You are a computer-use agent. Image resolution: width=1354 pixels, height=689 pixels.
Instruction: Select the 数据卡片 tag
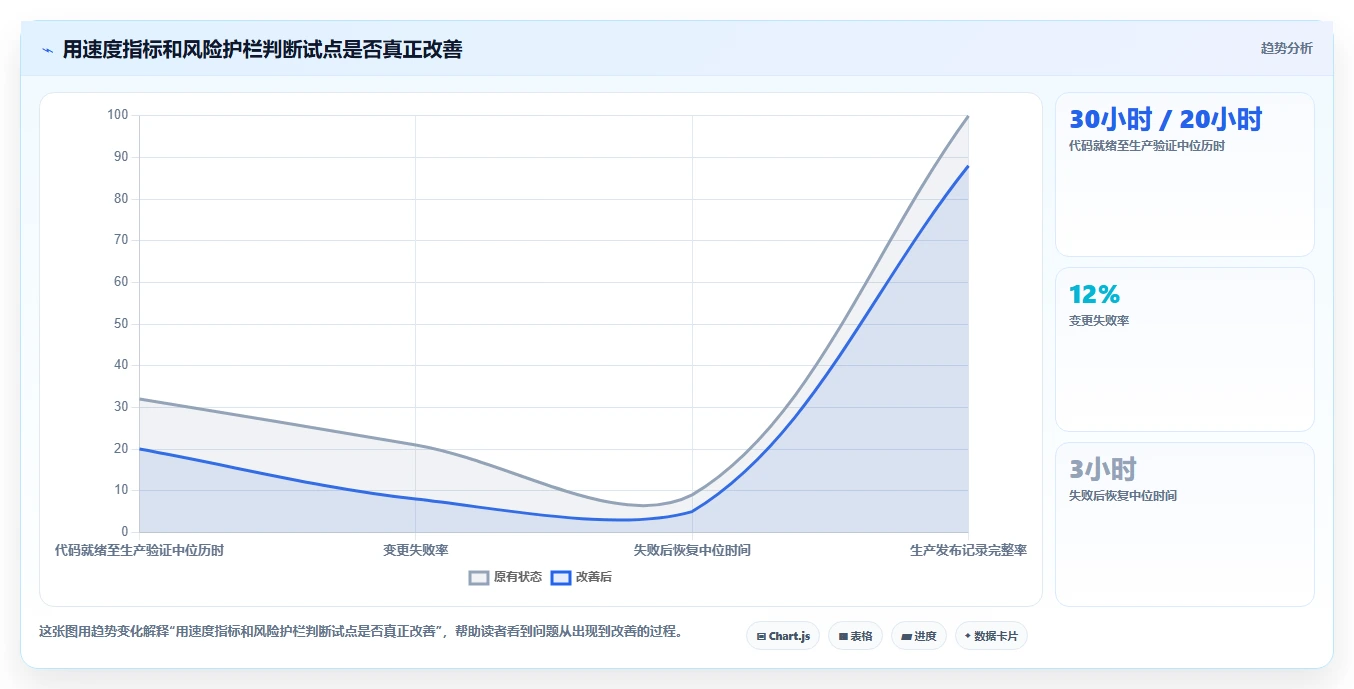tap(991, 636)
